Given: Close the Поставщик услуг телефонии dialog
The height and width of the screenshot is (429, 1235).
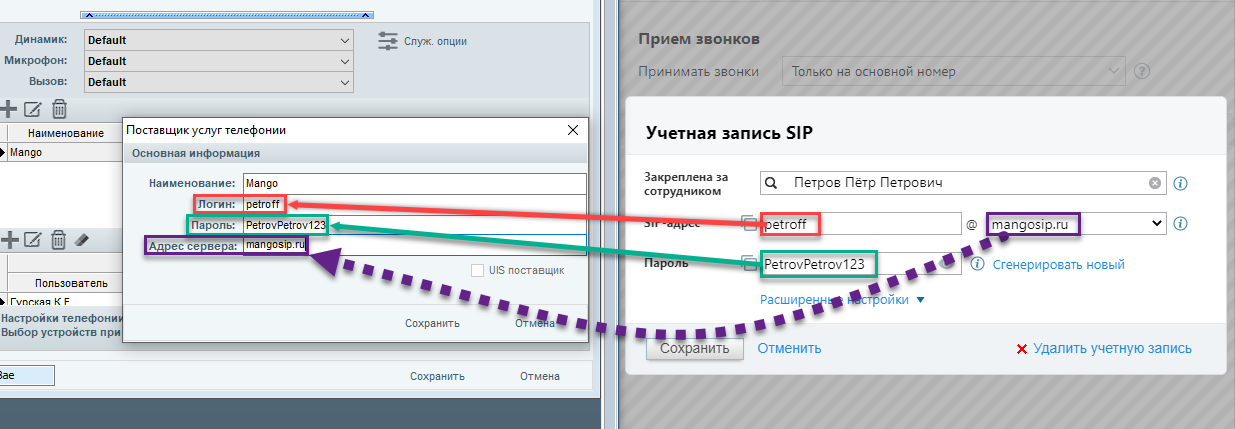Looking at the screenshot, I should [573, 130].
